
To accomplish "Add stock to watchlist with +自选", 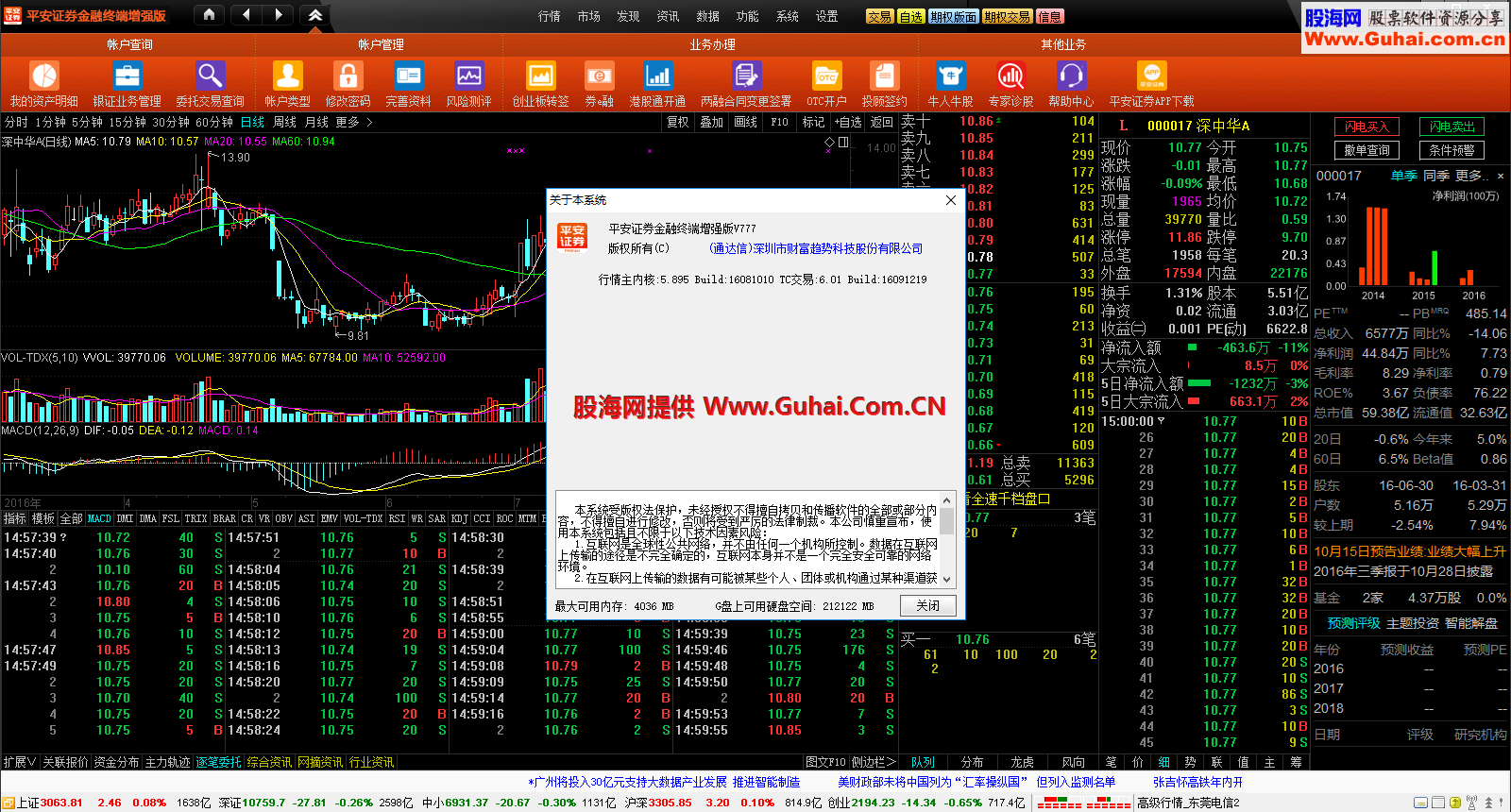I will click(849, 122).
